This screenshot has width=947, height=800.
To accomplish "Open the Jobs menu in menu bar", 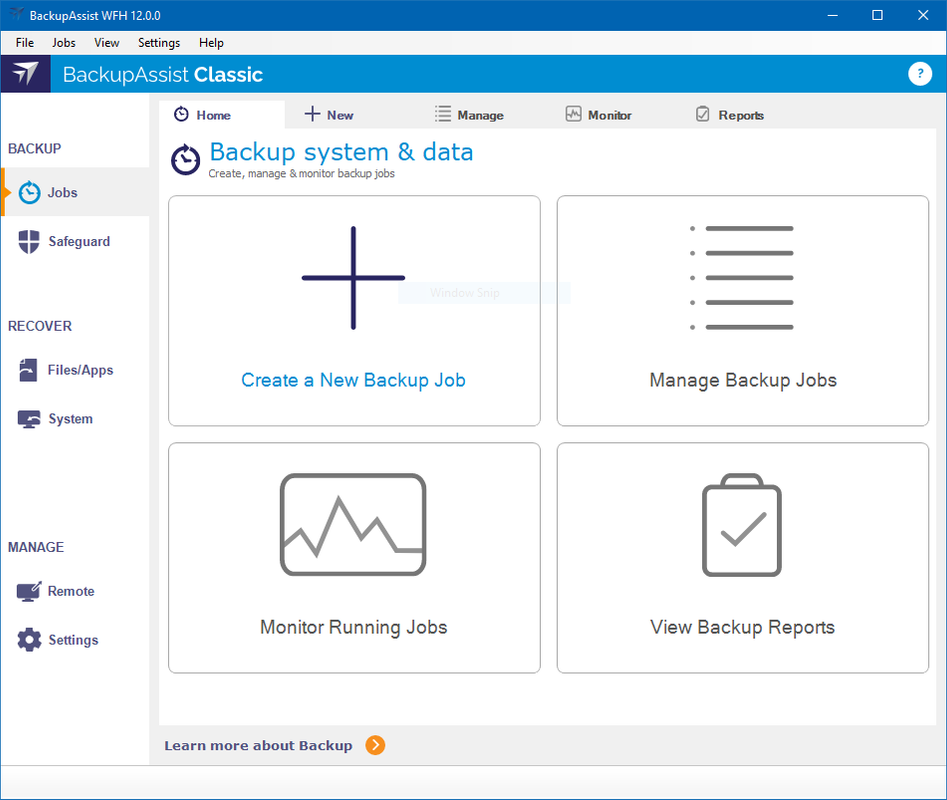I will coord(63,43).
